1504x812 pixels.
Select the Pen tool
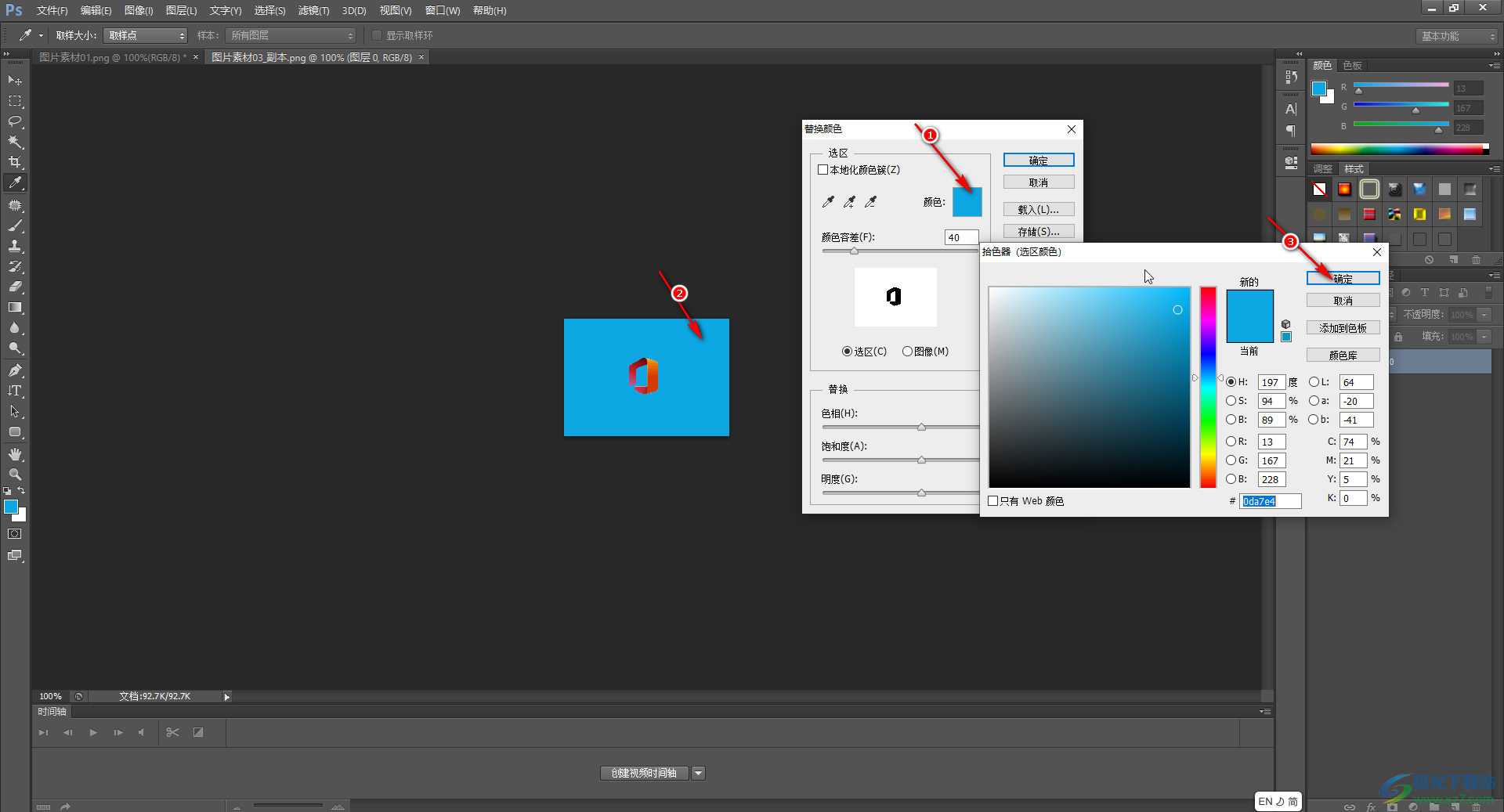15,370
